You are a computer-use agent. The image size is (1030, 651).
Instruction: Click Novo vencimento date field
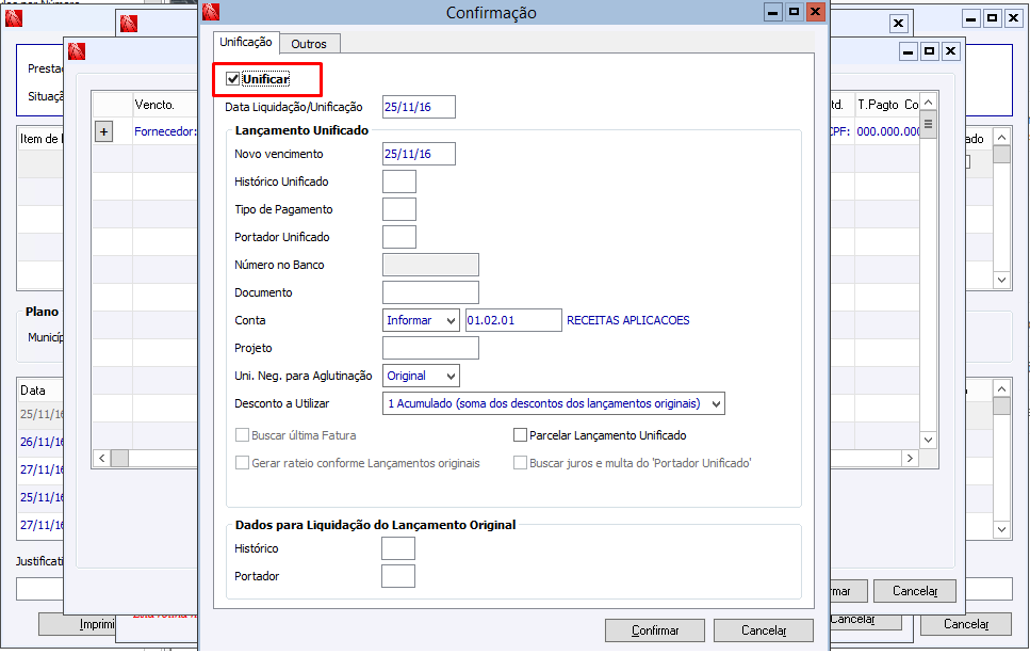tap(418, 154)
